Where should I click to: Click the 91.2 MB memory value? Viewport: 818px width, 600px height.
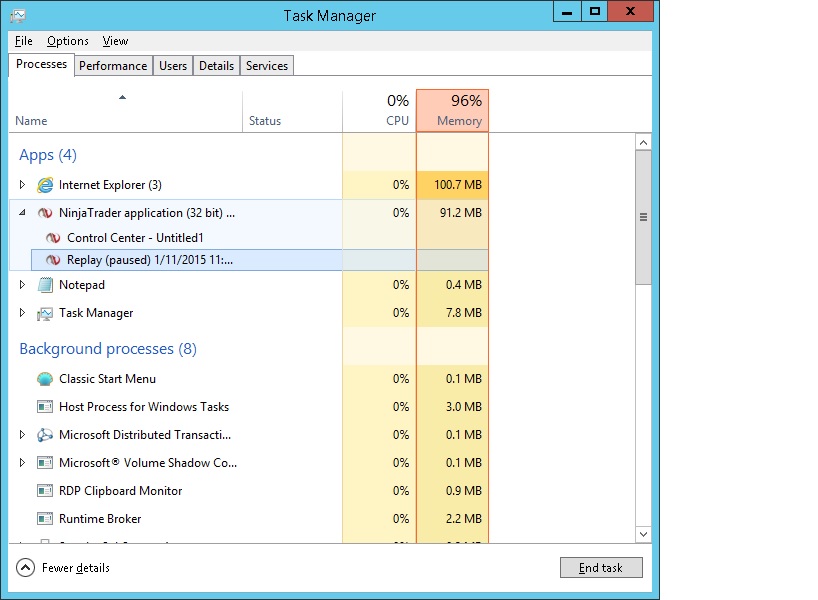point(461,213)
